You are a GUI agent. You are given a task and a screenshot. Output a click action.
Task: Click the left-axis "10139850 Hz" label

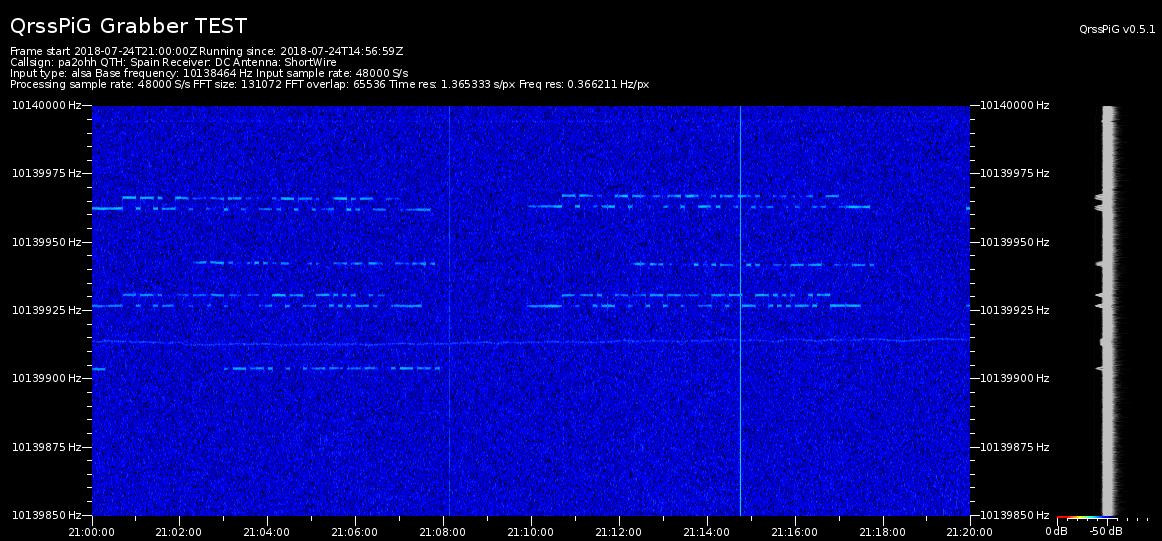[x=45, y=514]
